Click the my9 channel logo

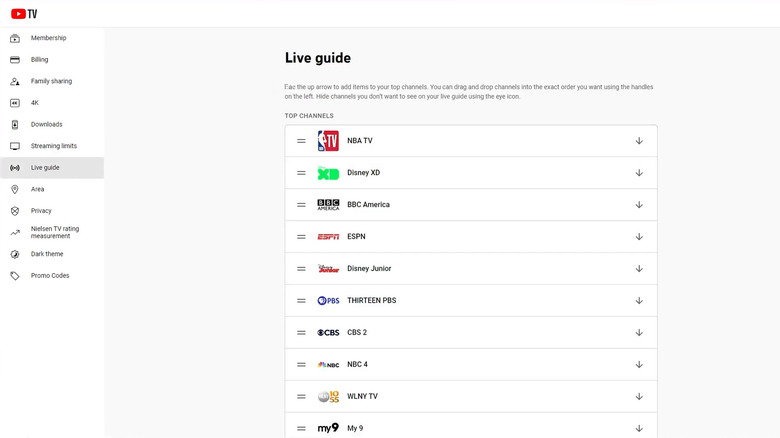[x=328, y=428]
